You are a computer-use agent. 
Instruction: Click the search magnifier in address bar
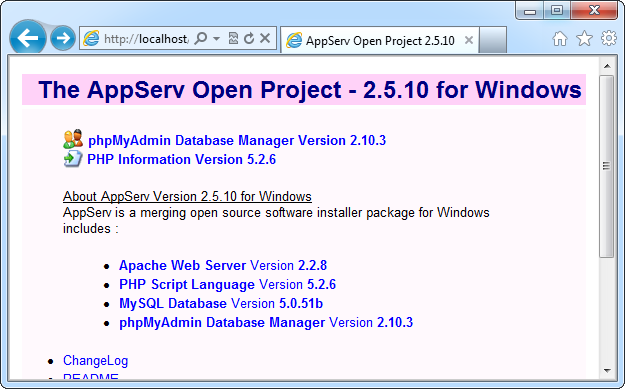click(x=201, y=38)
